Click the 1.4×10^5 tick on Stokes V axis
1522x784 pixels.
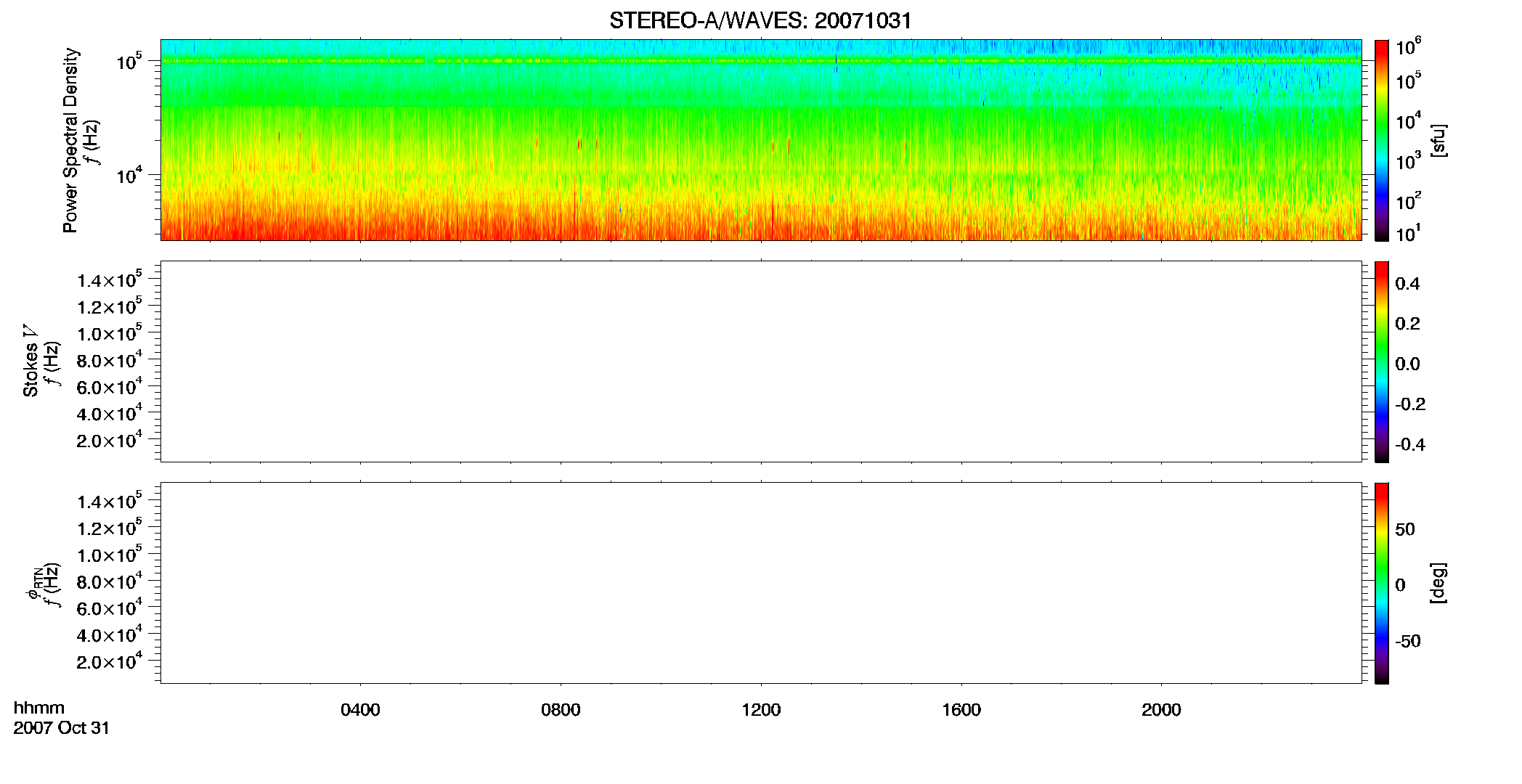pyautogui.click(x=110, y=279)
